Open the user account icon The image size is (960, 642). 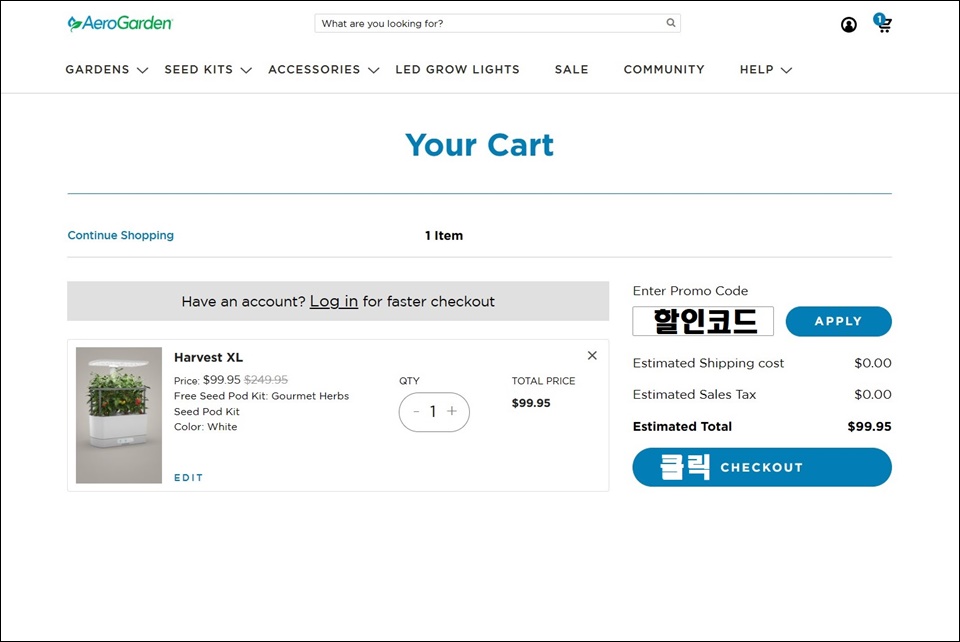pyautogui.click(x=849, y=24)
